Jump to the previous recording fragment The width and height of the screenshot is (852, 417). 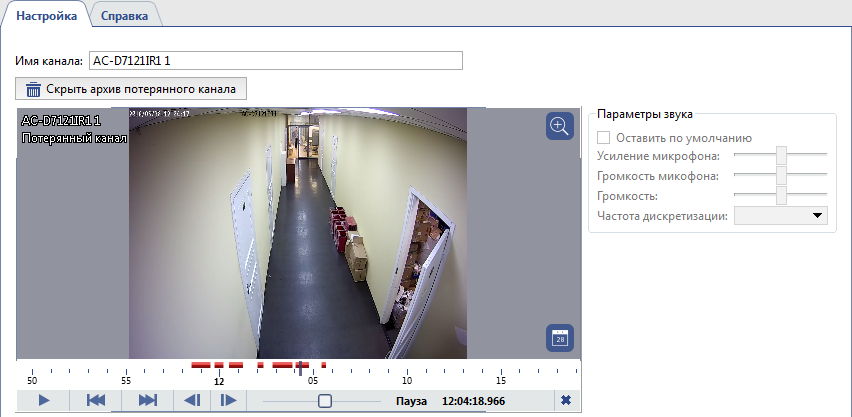tap(96, 400)
